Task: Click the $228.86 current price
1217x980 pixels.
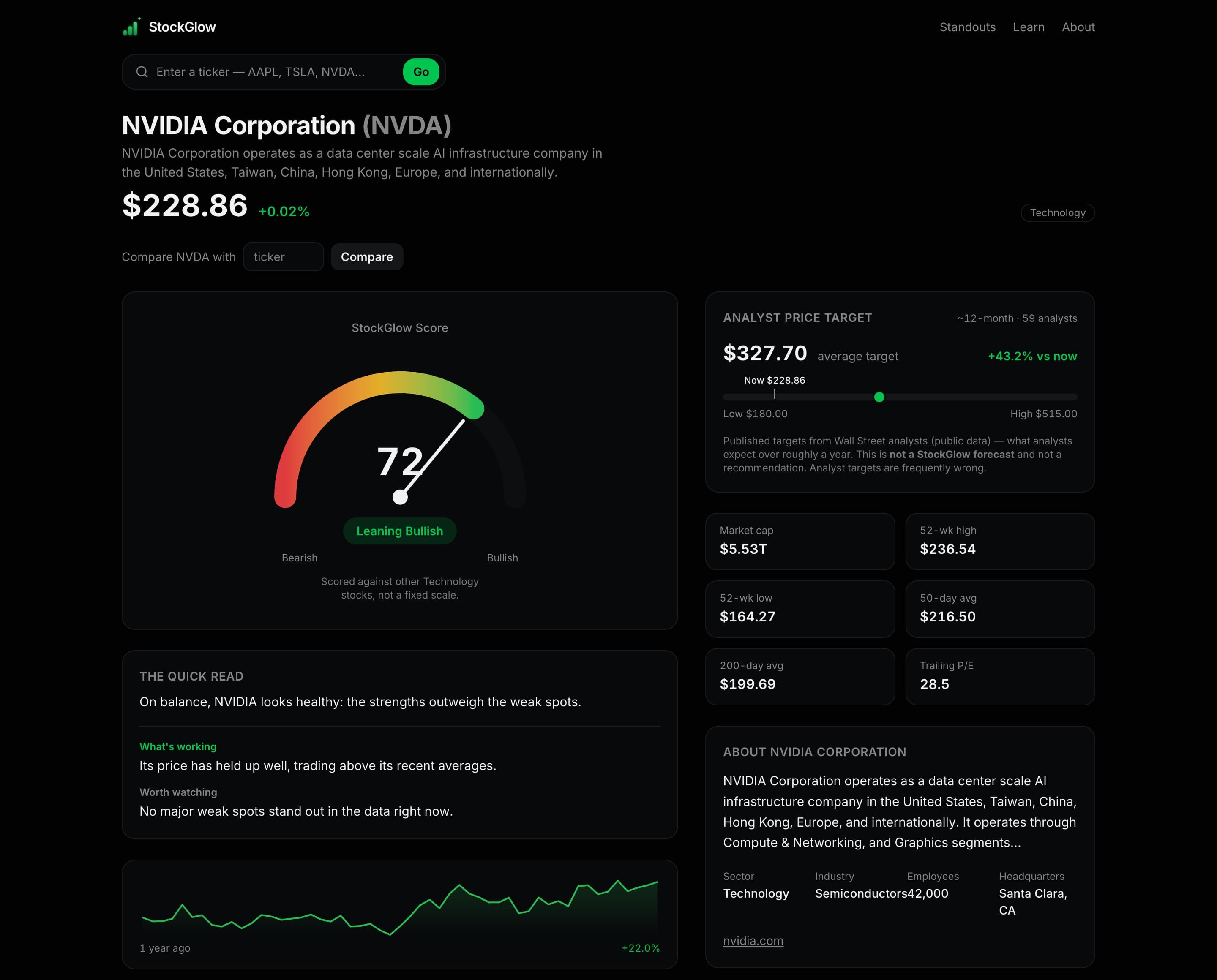Action: [185, 205]
